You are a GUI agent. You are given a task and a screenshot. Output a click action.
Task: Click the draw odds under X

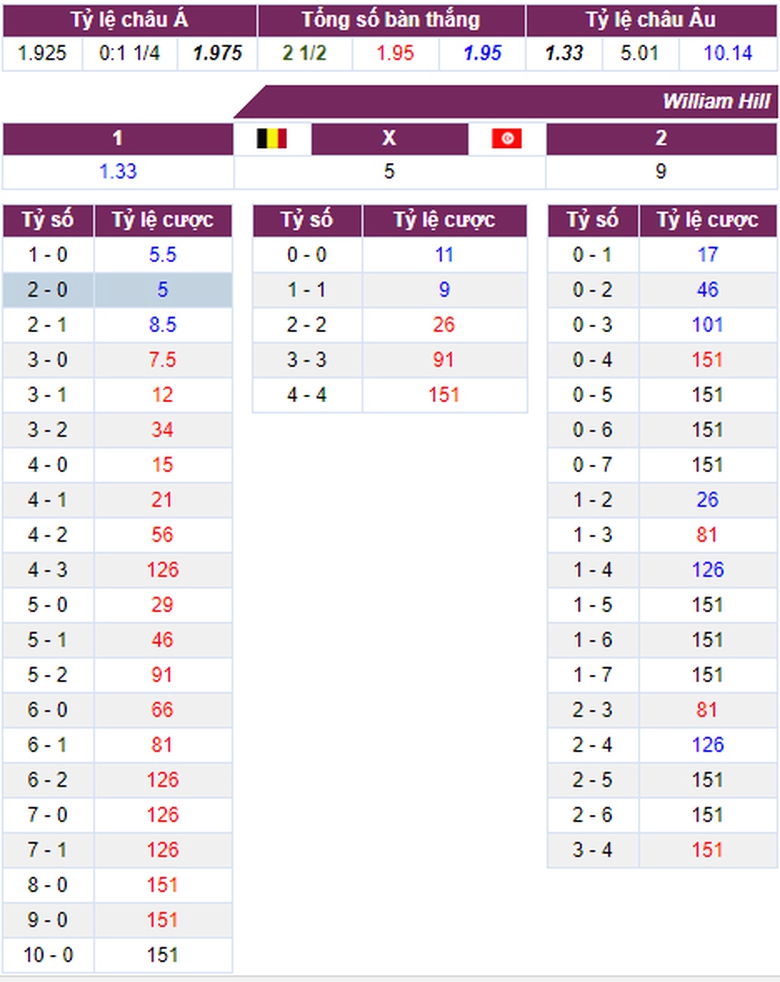389,171
